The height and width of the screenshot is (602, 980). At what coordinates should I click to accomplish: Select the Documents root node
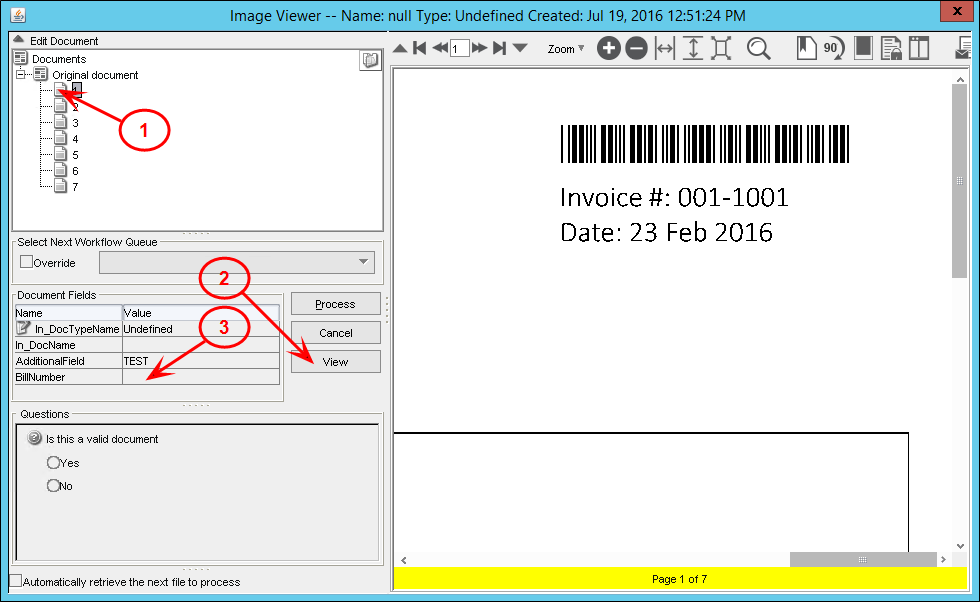click(59, 59)
